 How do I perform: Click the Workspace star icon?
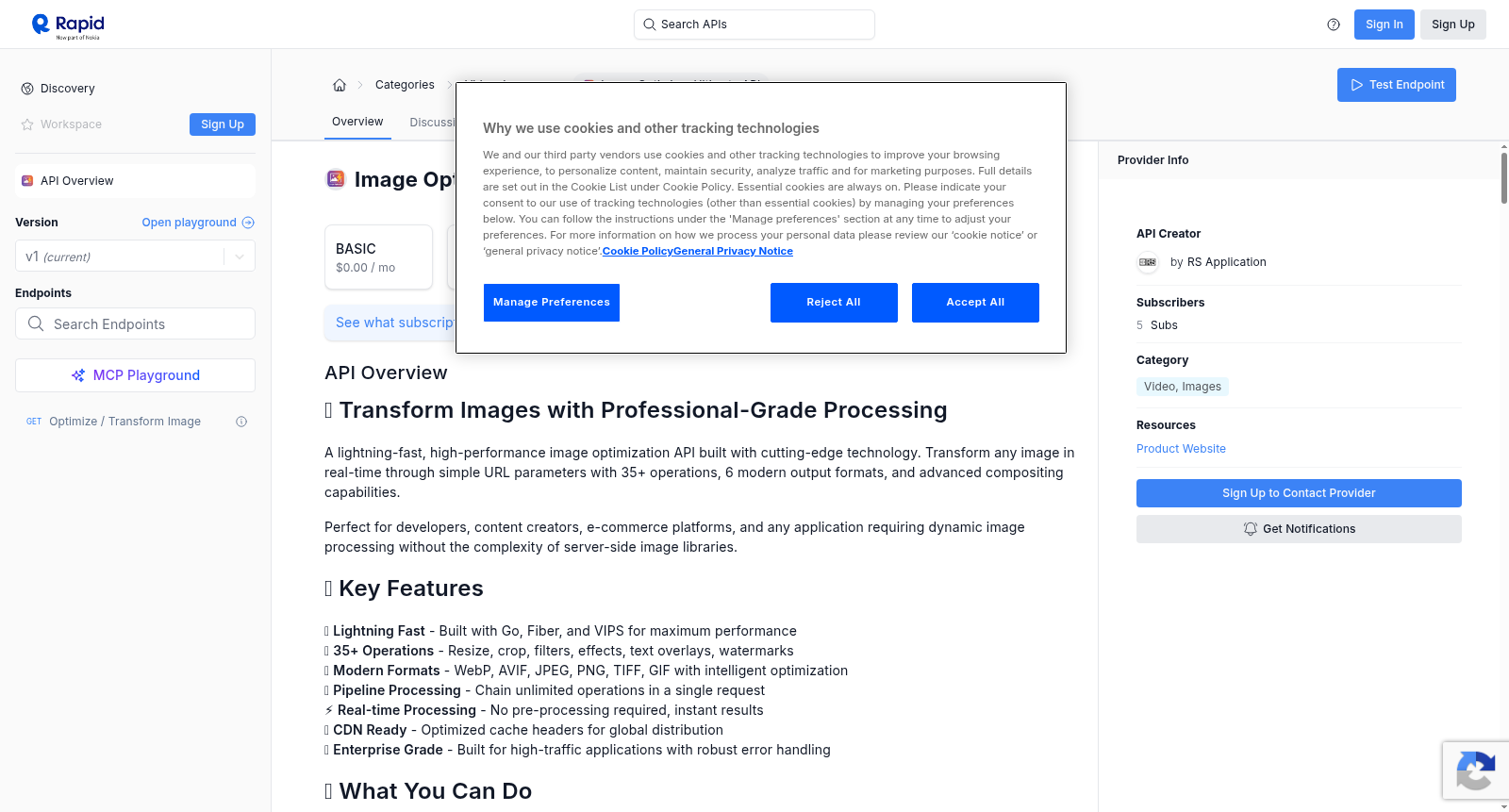(27, 124)
